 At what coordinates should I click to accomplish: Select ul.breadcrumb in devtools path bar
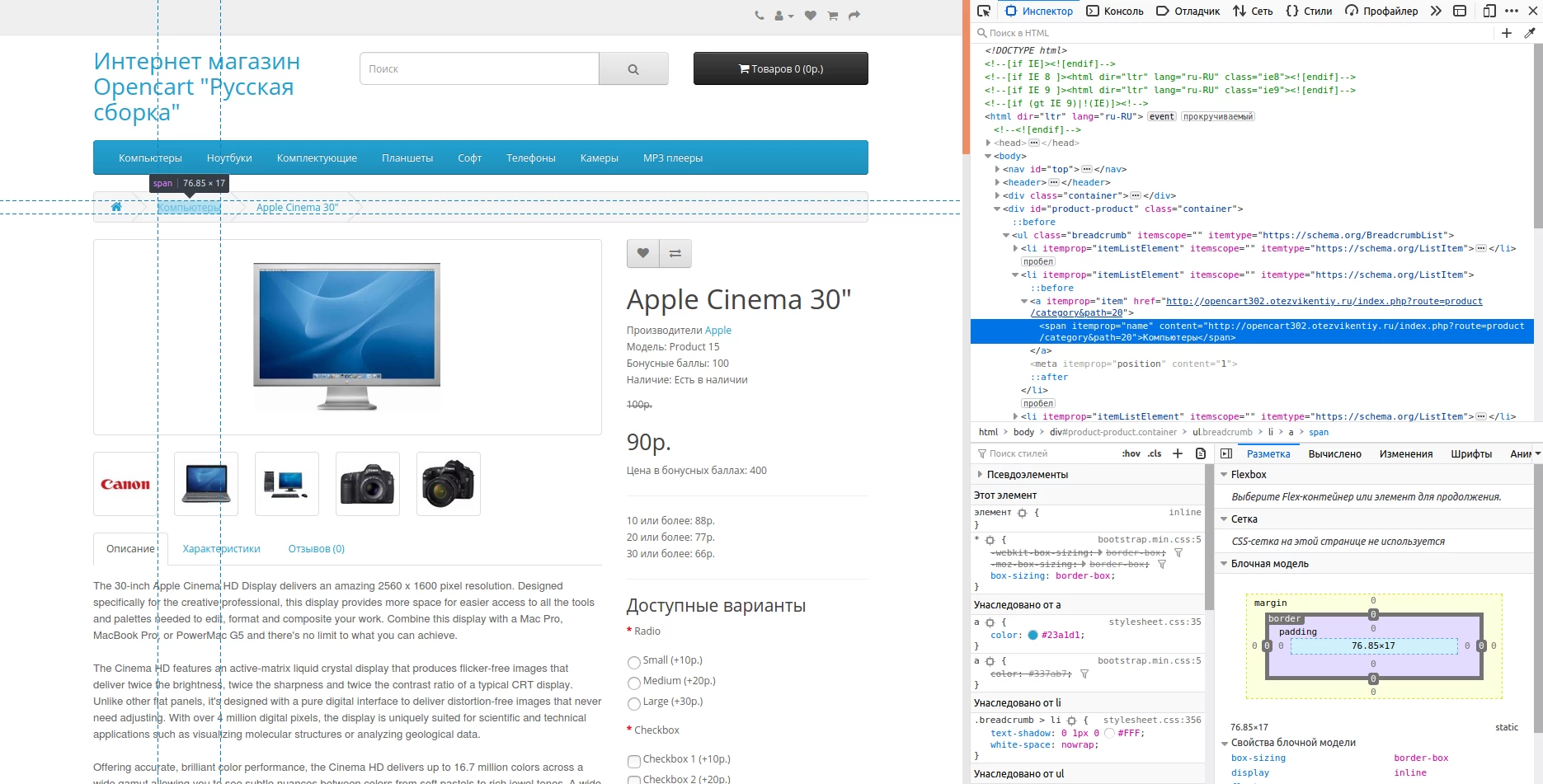point(1222,432)
